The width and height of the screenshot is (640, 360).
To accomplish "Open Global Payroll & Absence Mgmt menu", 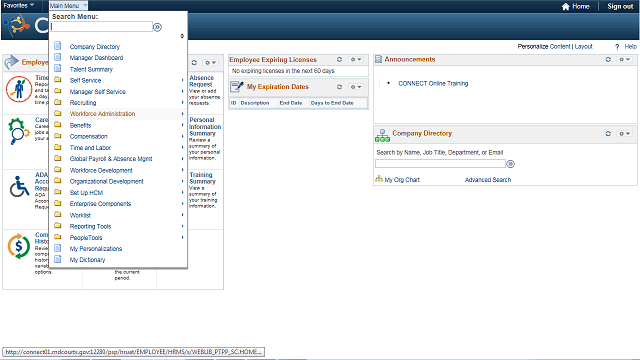I will (x=111, y=159).
